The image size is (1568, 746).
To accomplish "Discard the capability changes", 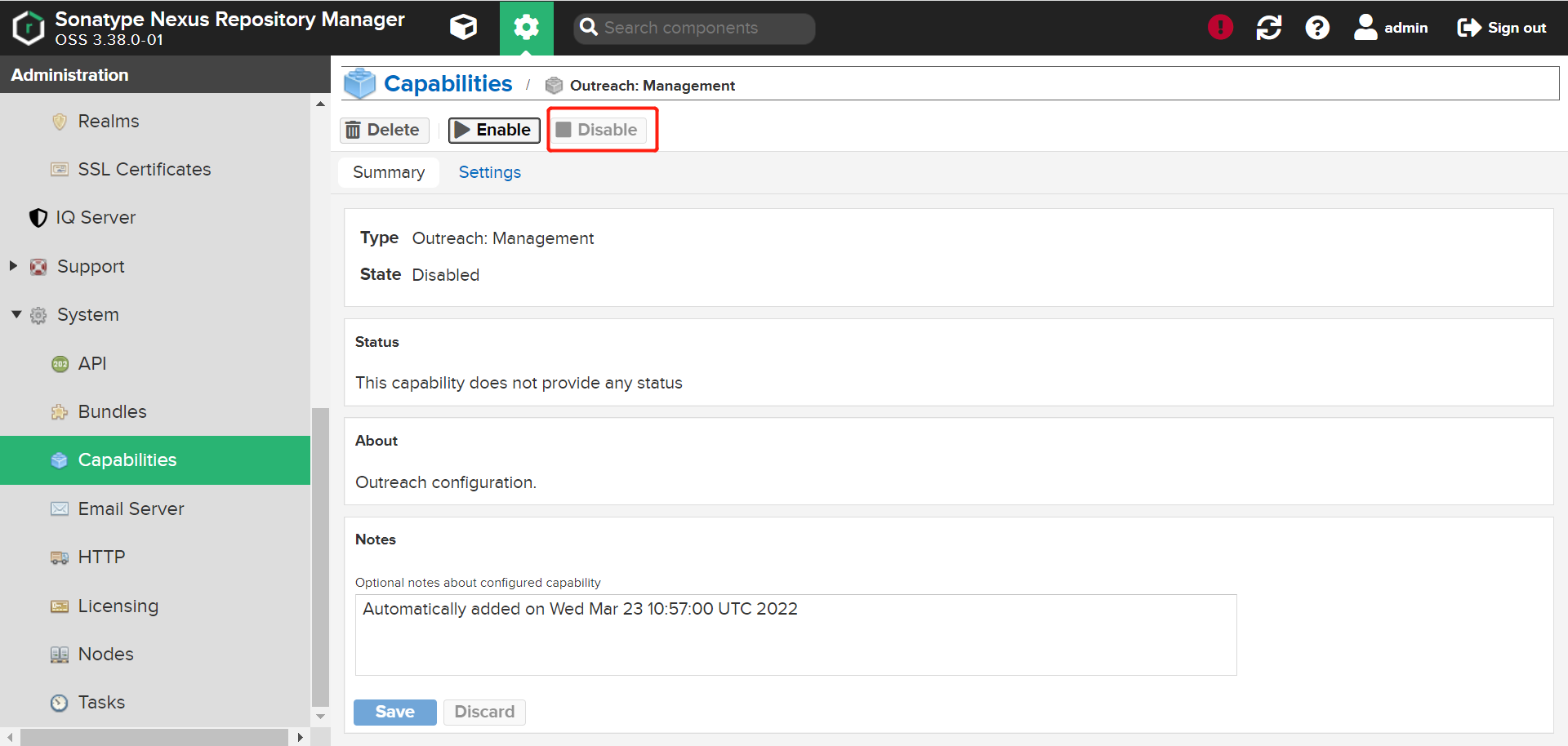I will point(484,713).
